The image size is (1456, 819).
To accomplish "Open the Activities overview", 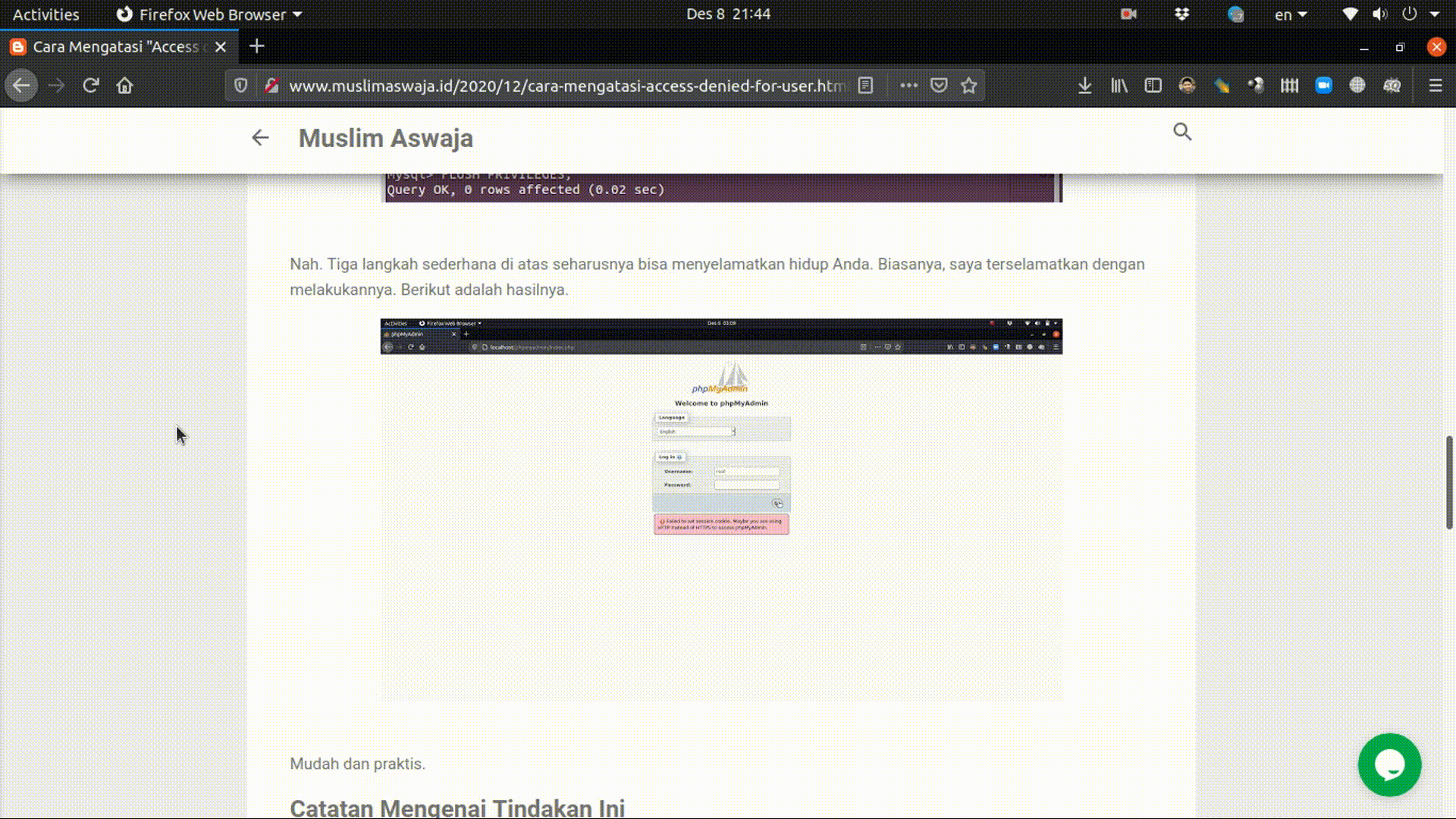I will coord(45,14).
